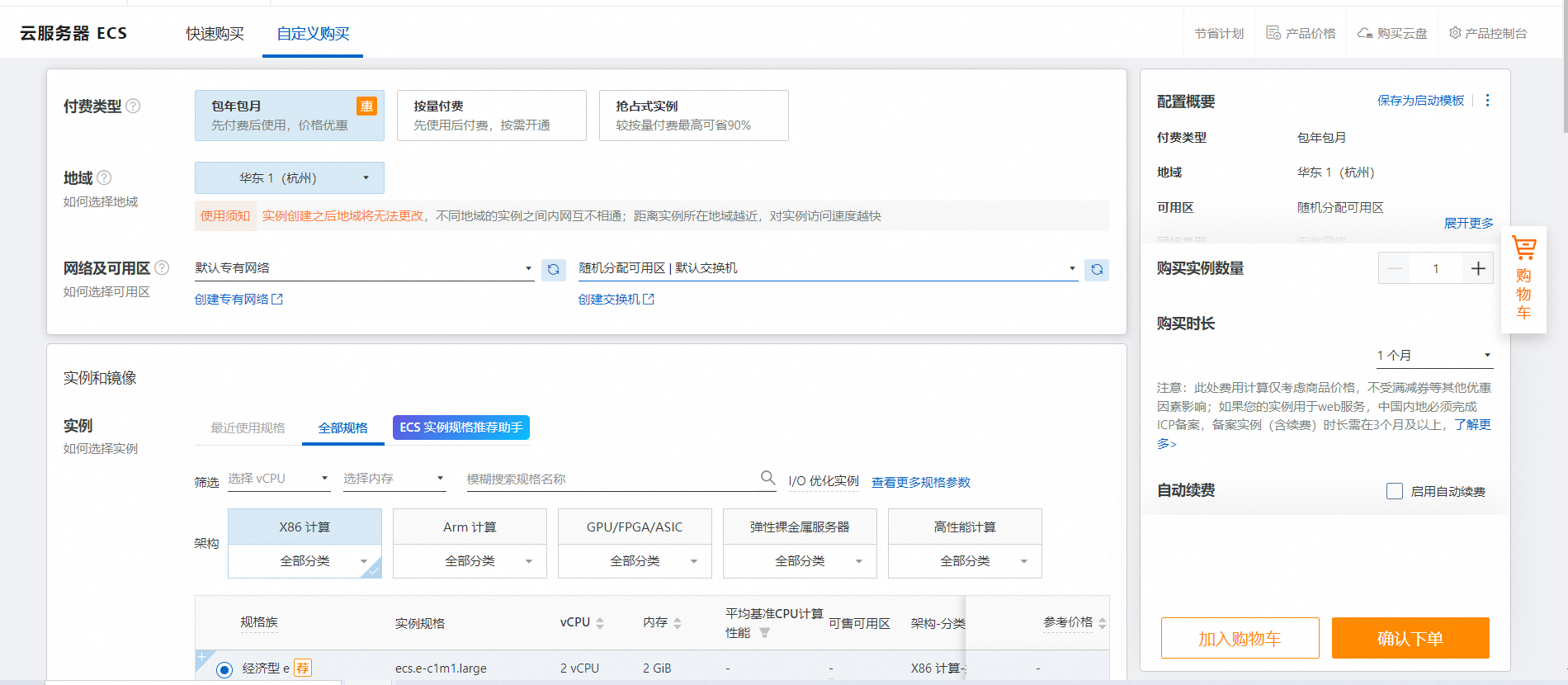The width and height of the screenshot is (1568, 685).
Task: Open the 华东 1 (杭州) region dropdown
Action: tap(290, 177)
